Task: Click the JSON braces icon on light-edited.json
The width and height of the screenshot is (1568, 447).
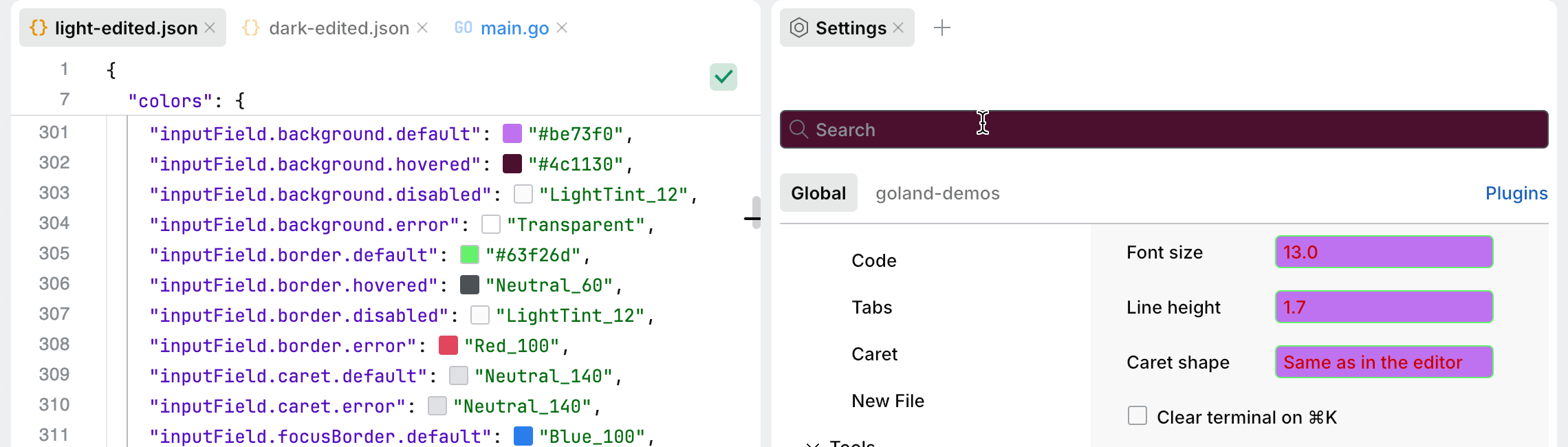Action: point(39,28)
